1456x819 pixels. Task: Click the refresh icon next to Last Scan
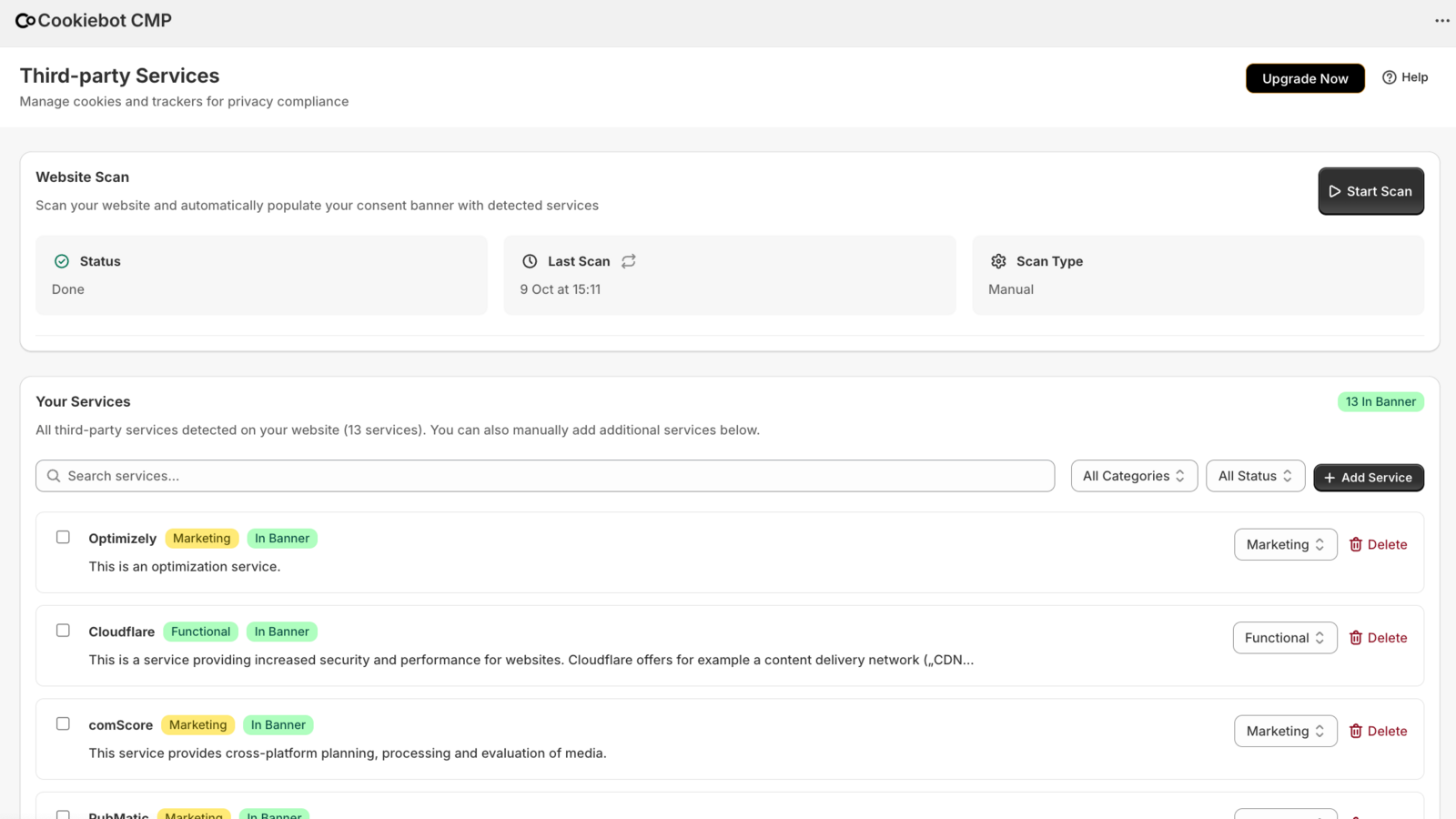629,261
